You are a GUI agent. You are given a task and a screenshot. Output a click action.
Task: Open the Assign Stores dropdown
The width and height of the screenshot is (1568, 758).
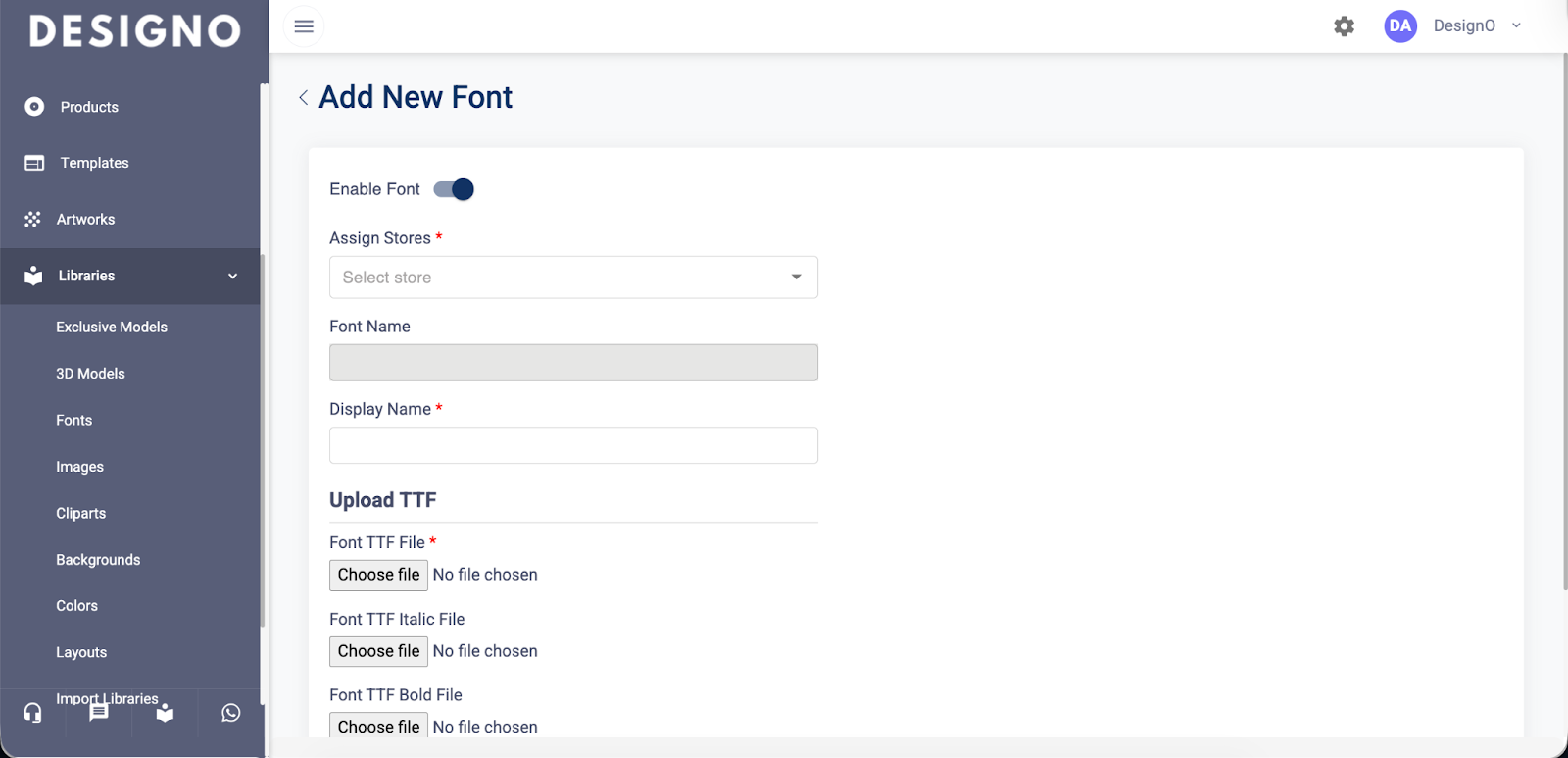tap(573, 278)
